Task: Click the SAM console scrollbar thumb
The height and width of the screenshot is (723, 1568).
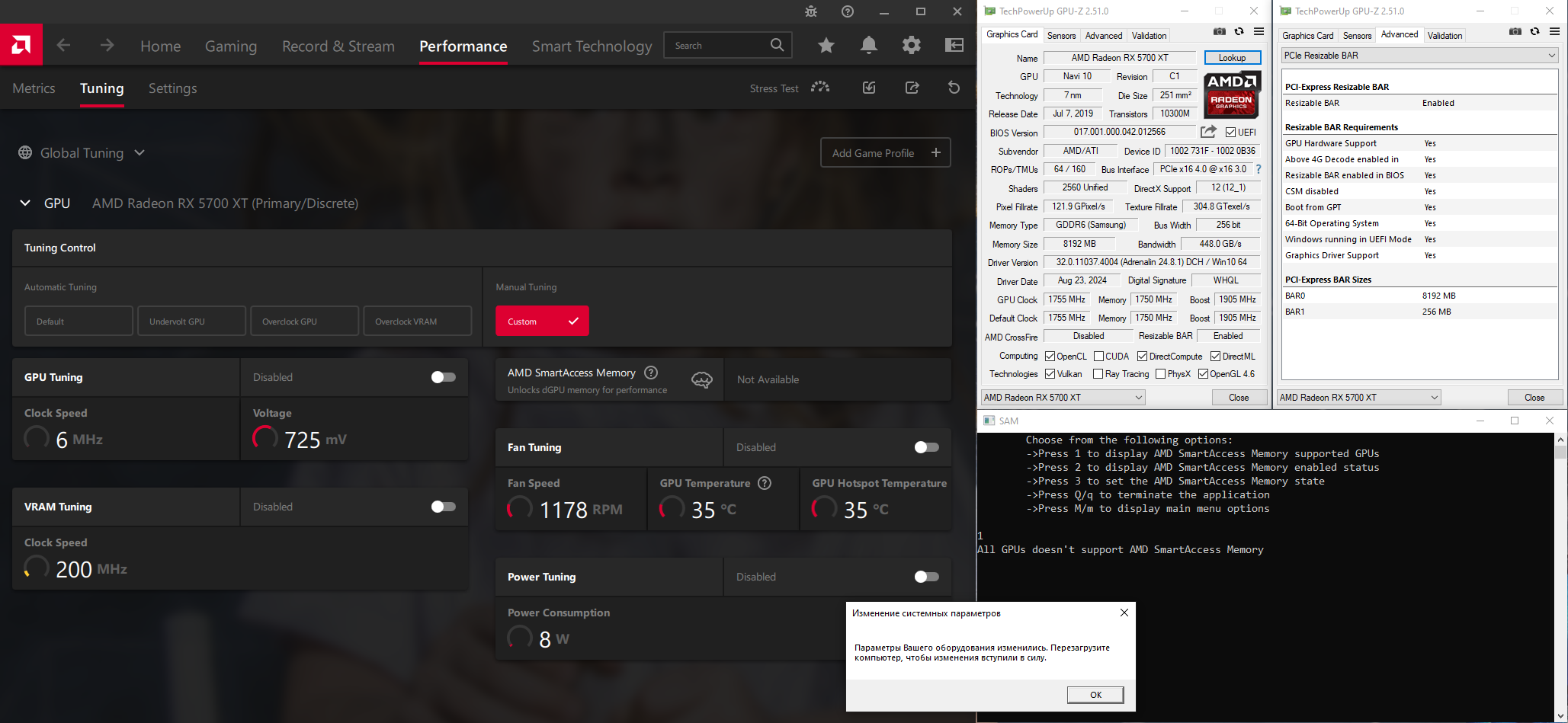Action: (x=1561, y=453)
